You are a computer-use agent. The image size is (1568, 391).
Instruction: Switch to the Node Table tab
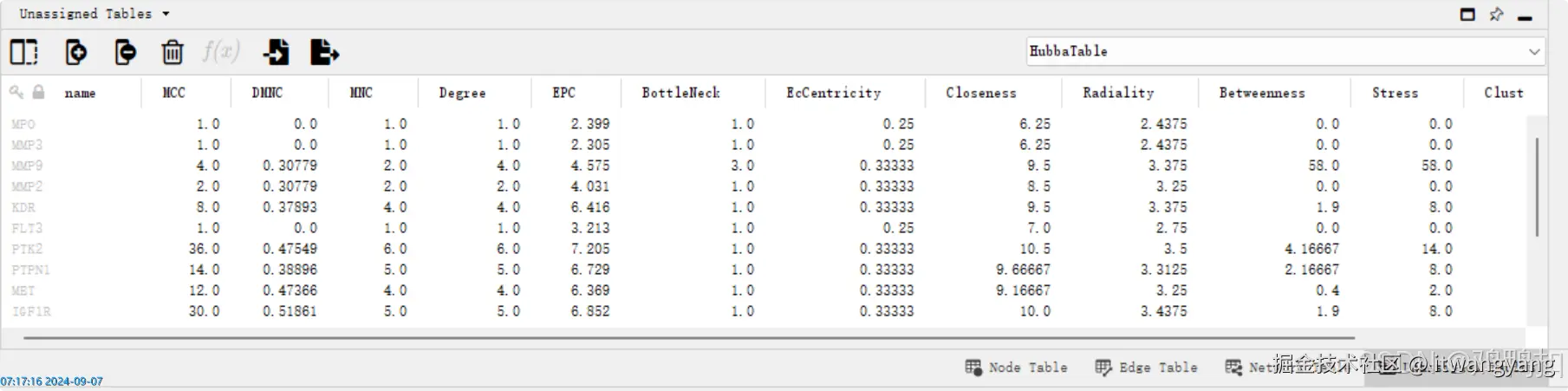[x=1016, y=368]
